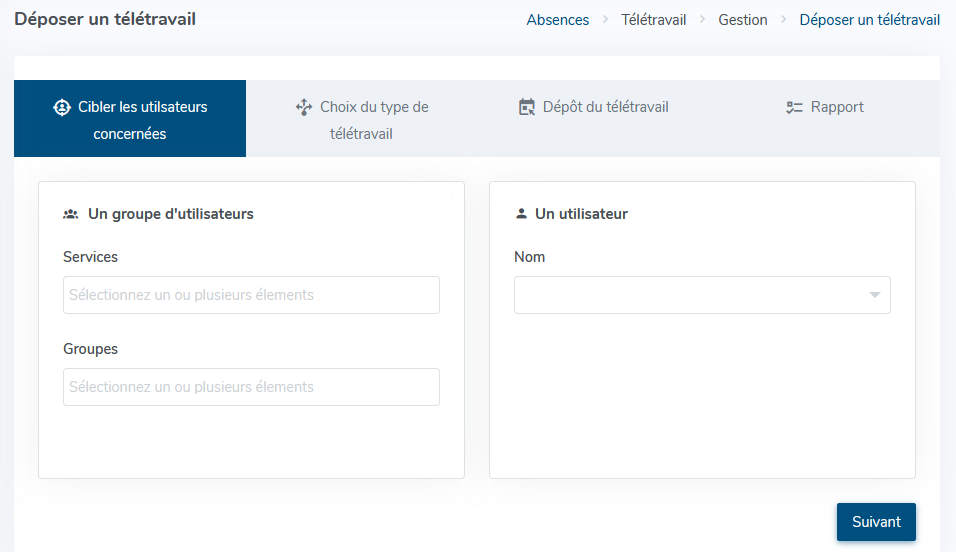The width and height of the screenshot is (956, 552).
Task: Open the Télétravail breadcrumb link
Action: 653,20
